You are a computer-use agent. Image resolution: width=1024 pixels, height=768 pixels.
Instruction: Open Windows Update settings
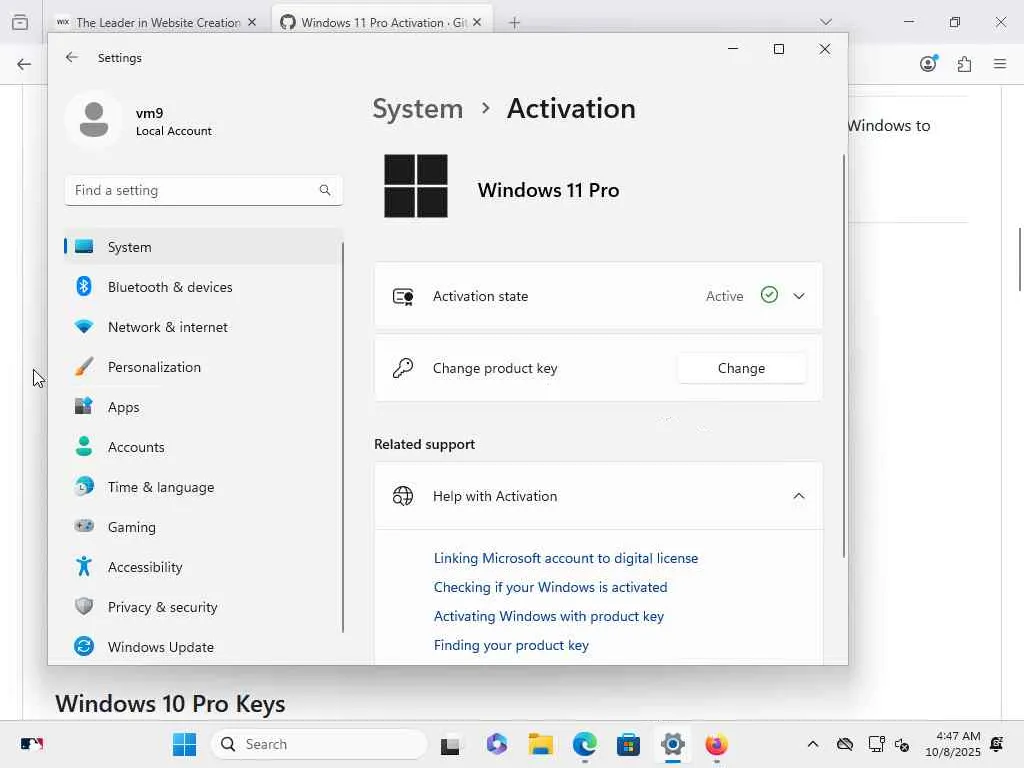coord(203,647)
